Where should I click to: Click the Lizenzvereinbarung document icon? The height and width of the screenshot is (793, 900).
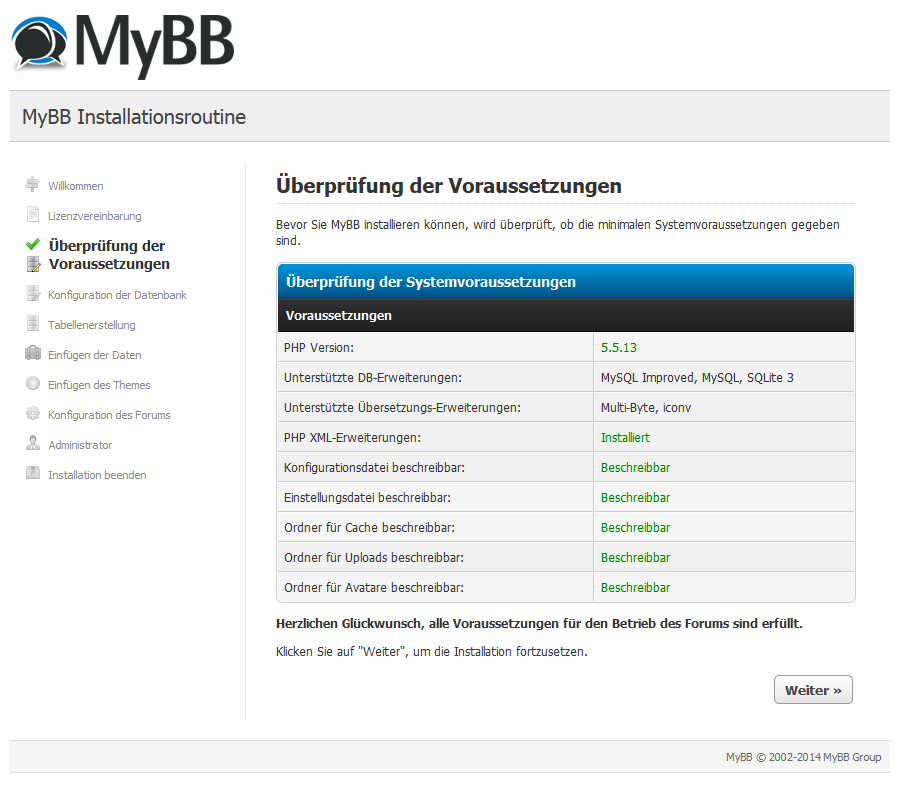point(33,215)
